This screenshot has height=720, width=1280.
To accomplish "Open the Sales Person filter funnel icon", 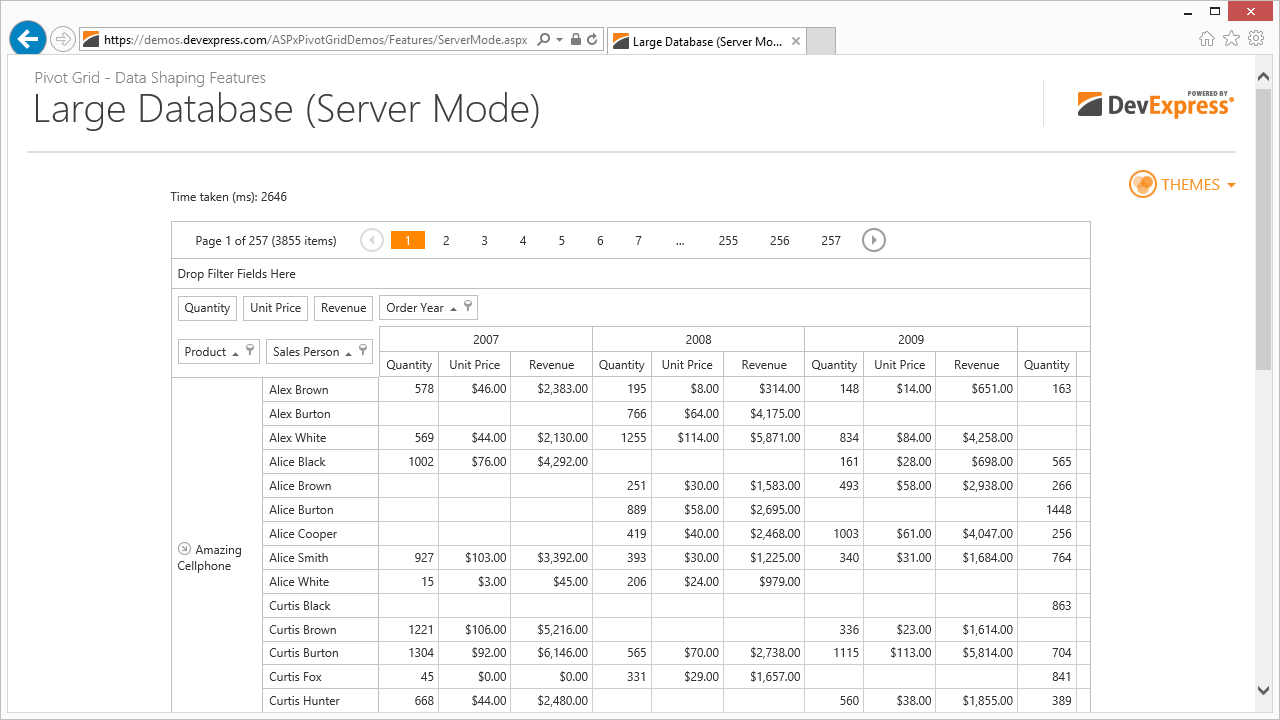I will coord(364,350).
